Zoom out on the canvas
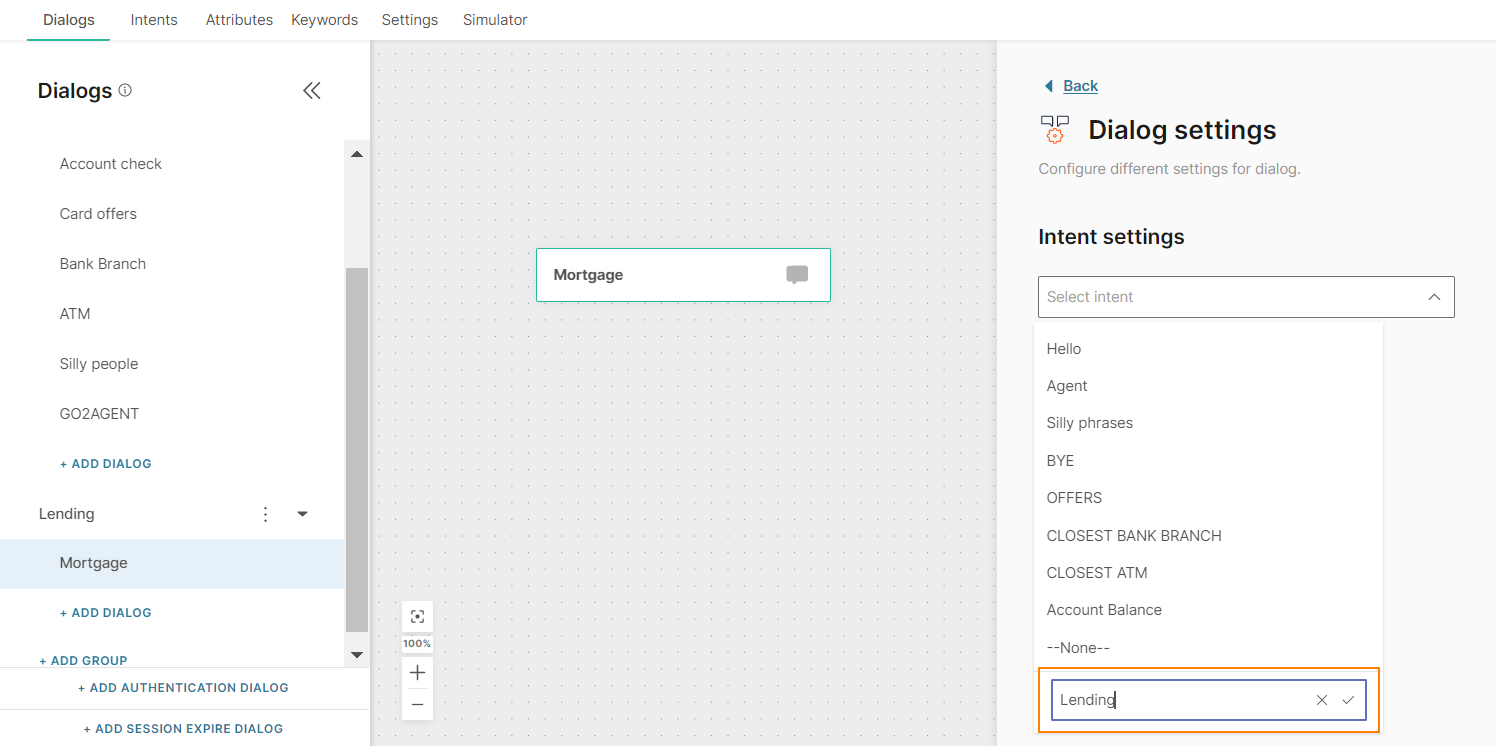This screenshot has height=746, width=1496. pyautogui.click(x=418, y=705)
